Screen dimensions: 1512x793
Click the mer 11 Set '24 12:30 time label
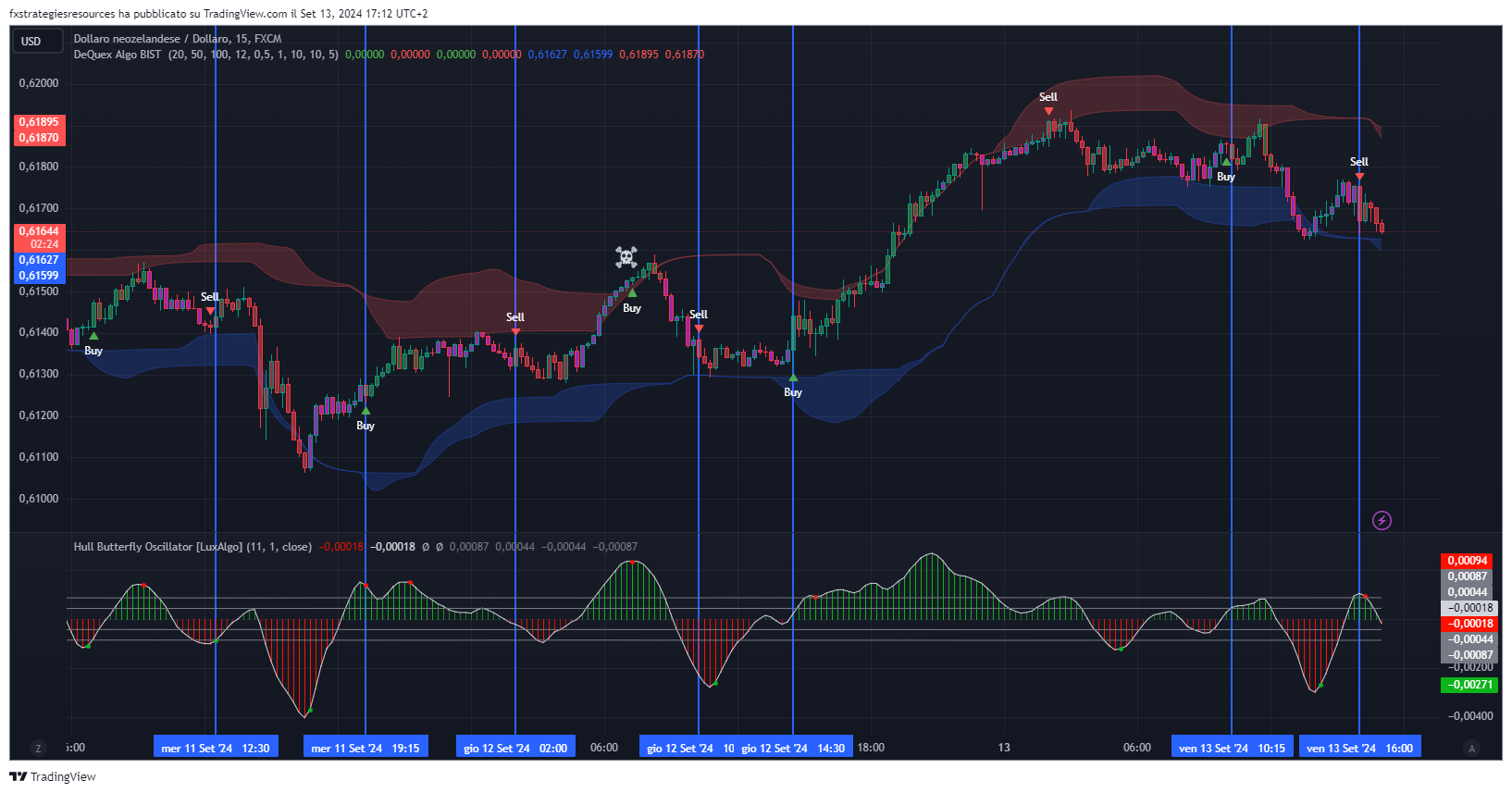(216, 748)
